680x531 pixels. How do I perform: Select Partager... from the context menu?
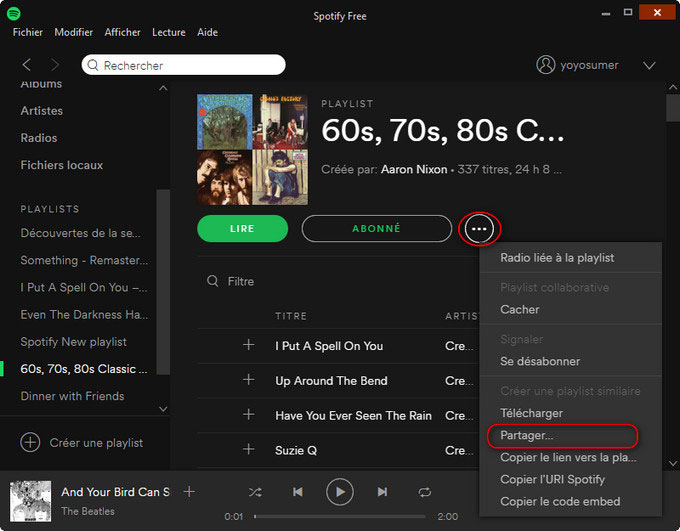coord(527,436)
